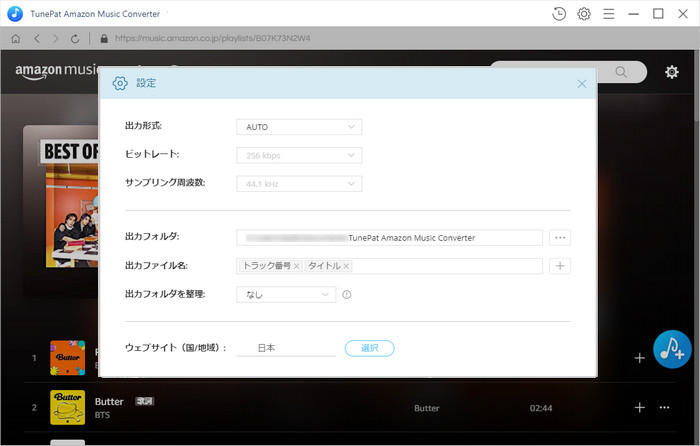Image resolution: width=700 pixels, height=446 pixels.
Task: Add file name tag plus button
Action: pos(560,266)
